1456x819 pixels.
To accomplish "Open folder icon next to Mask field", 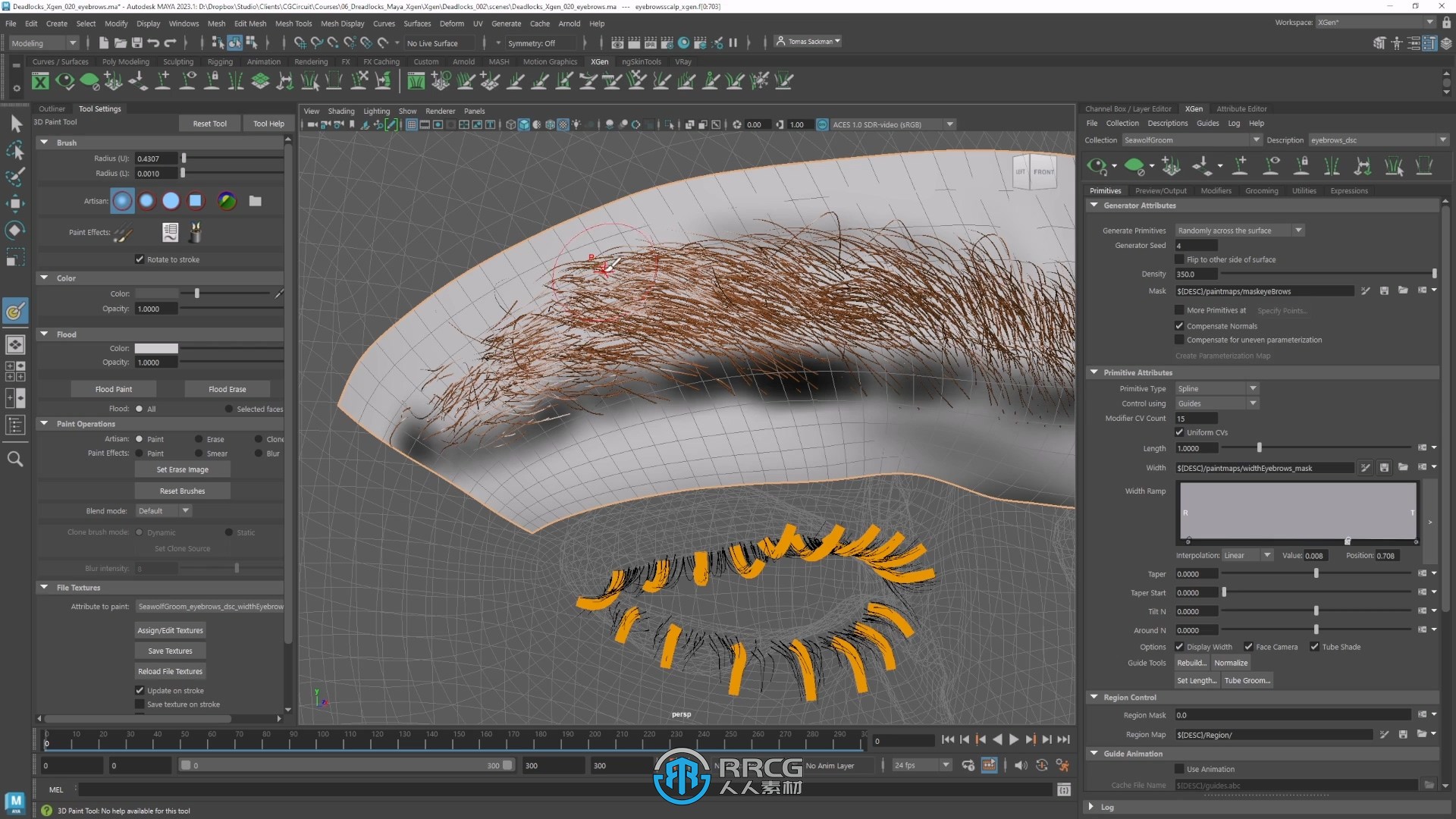I will (x=1403, y=291).
